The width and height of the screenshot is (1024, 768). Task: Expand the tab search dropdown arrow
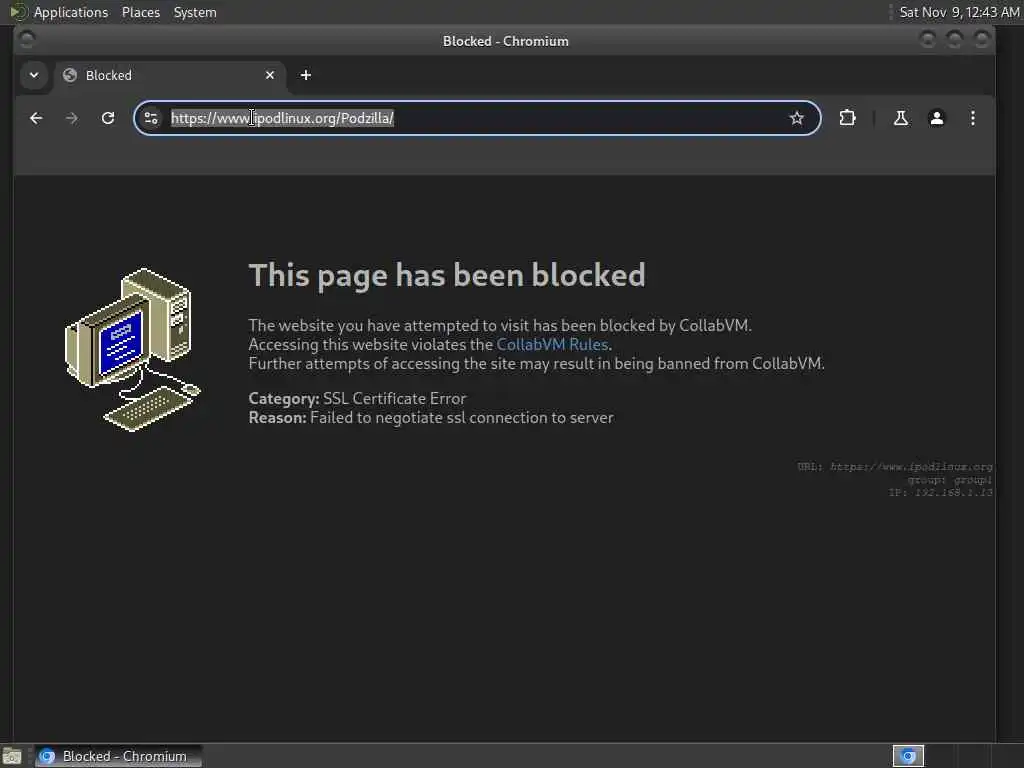coord(34,75)
